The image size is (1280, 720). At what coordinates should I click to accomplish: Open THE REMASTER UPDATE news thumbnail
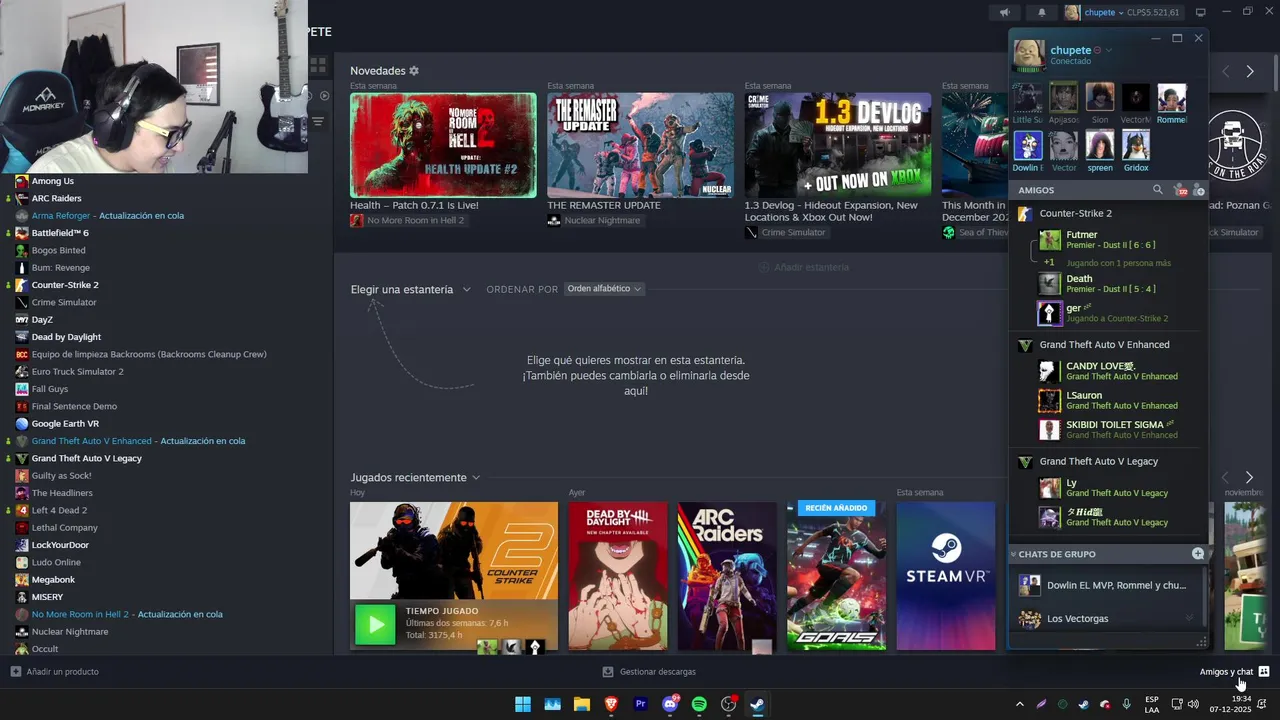640,145
